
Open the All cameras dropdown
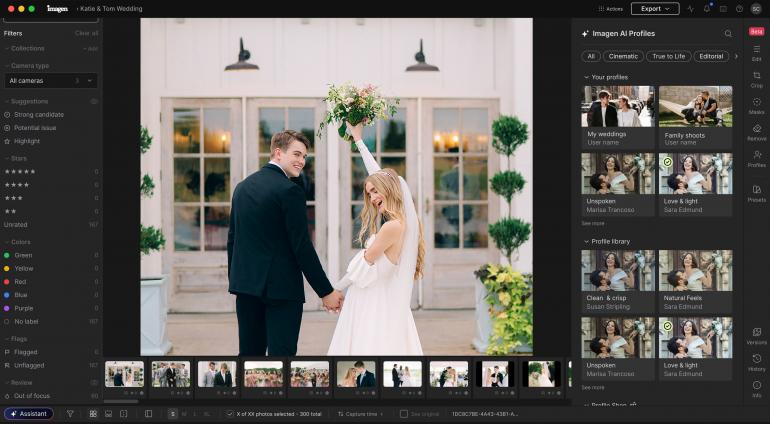pos(51,81)
